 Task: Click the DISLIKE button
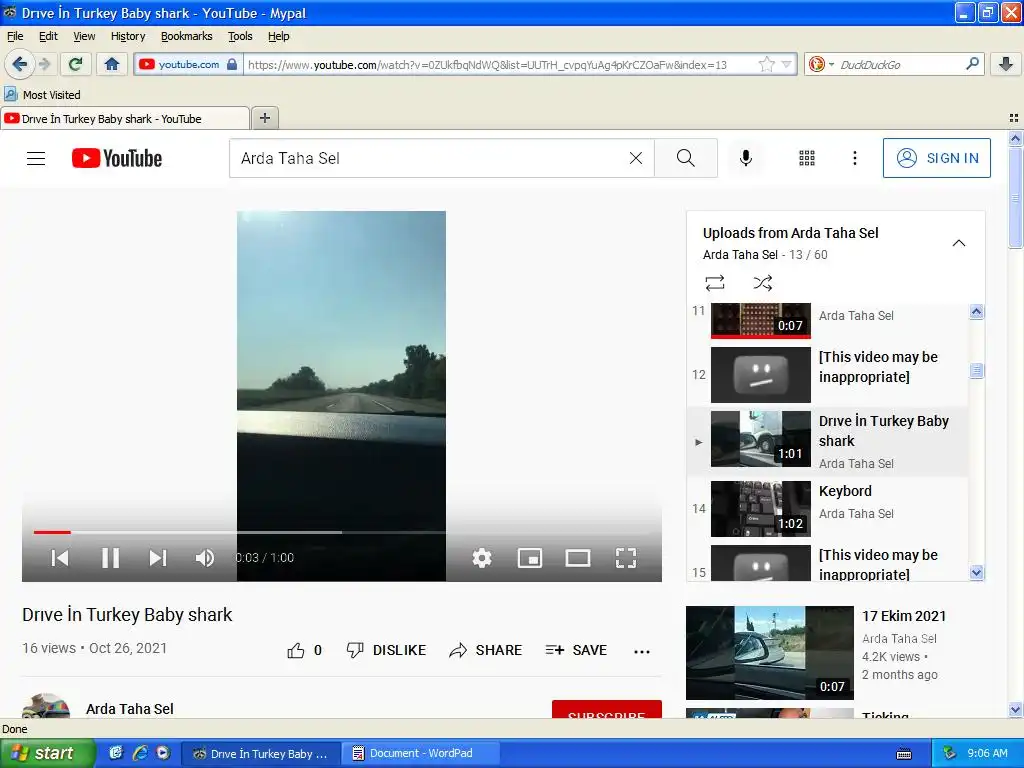click(x=387, y=650)
